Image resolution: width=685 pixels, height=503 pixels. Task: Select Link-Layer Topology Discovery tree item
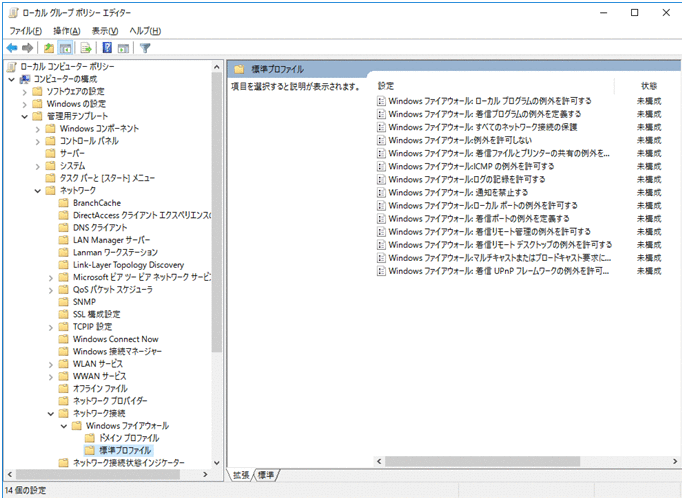pyautogui.click(x=128, y=265)
